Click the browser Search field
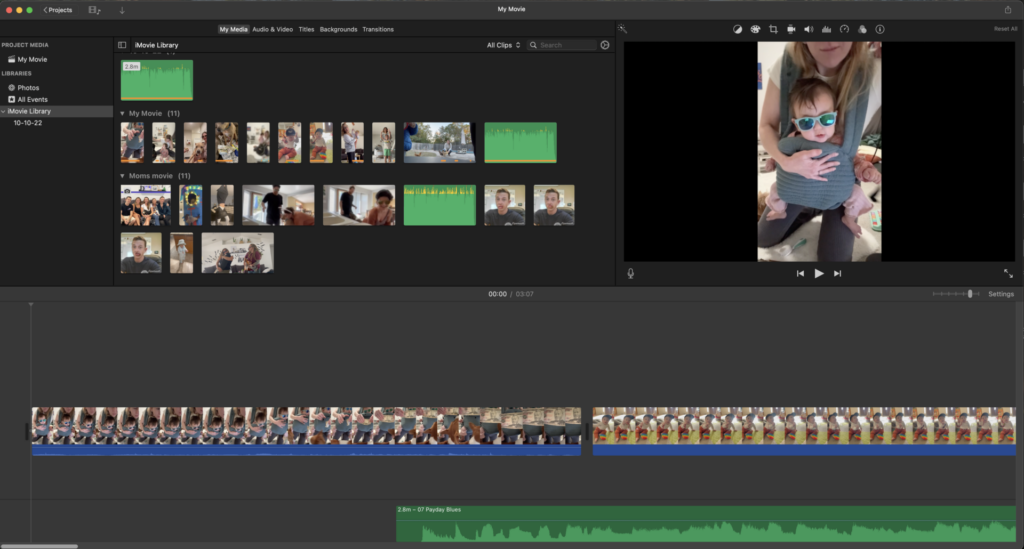The height and width of the screenshot is (549, 1024). pyautogui.click(x=562, y=45)
